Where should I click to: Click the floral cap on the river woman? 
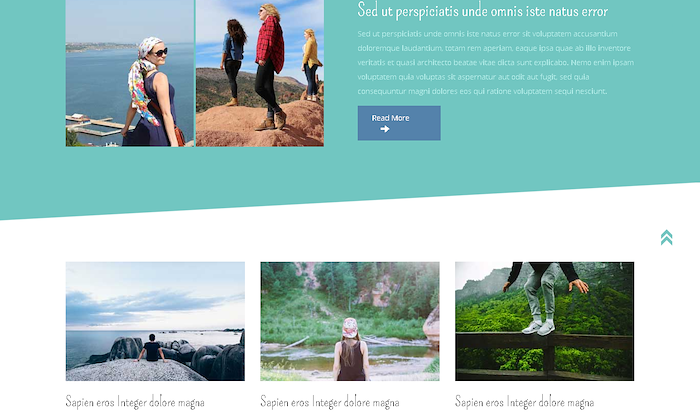(x=350, y=328)
